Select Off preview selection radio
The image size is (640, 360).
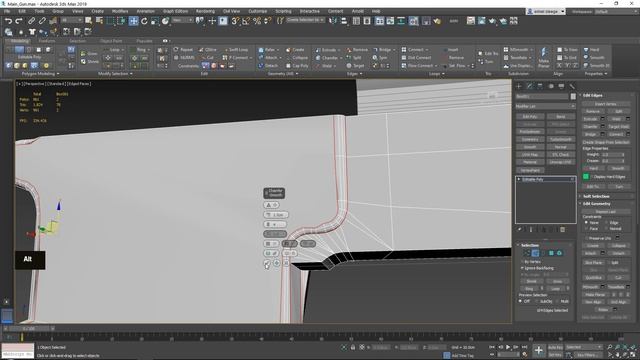[x=520, y=301]
